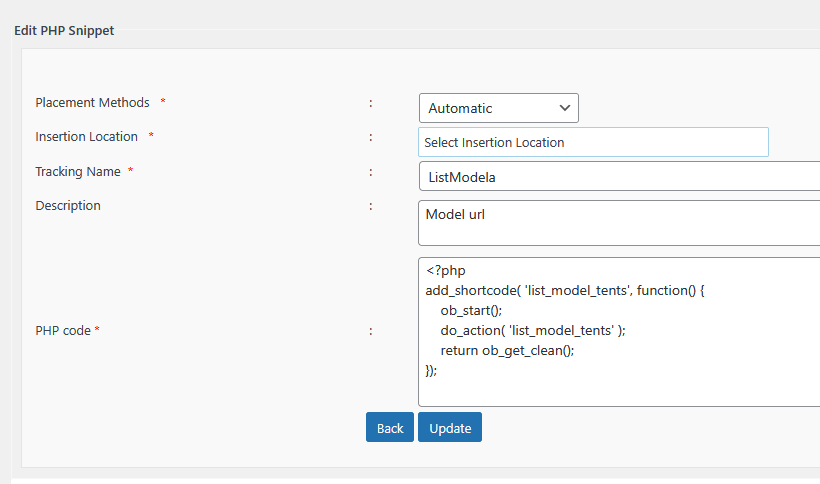Click the Tracking Name label
Image resolution: width=820 pixels, height=484 pixels.
[x=78, y=172]
